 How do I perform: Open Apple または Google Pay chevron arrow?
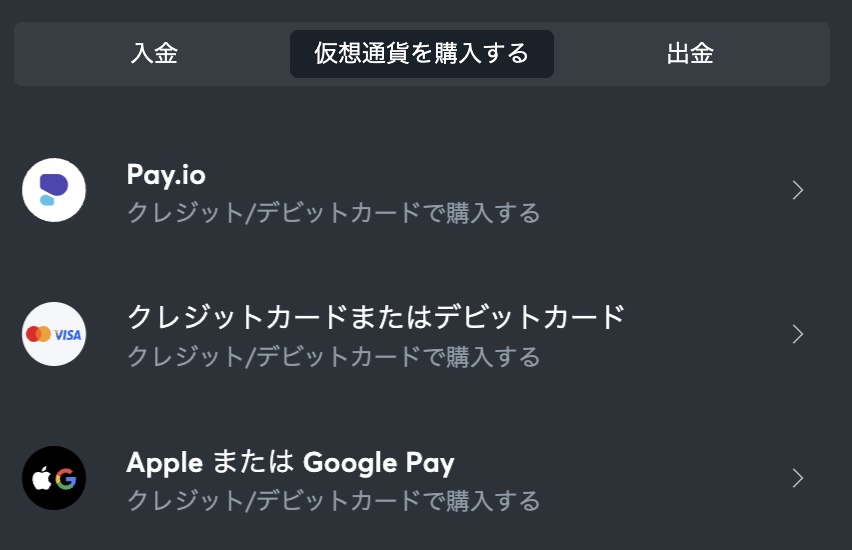(797, 478)
